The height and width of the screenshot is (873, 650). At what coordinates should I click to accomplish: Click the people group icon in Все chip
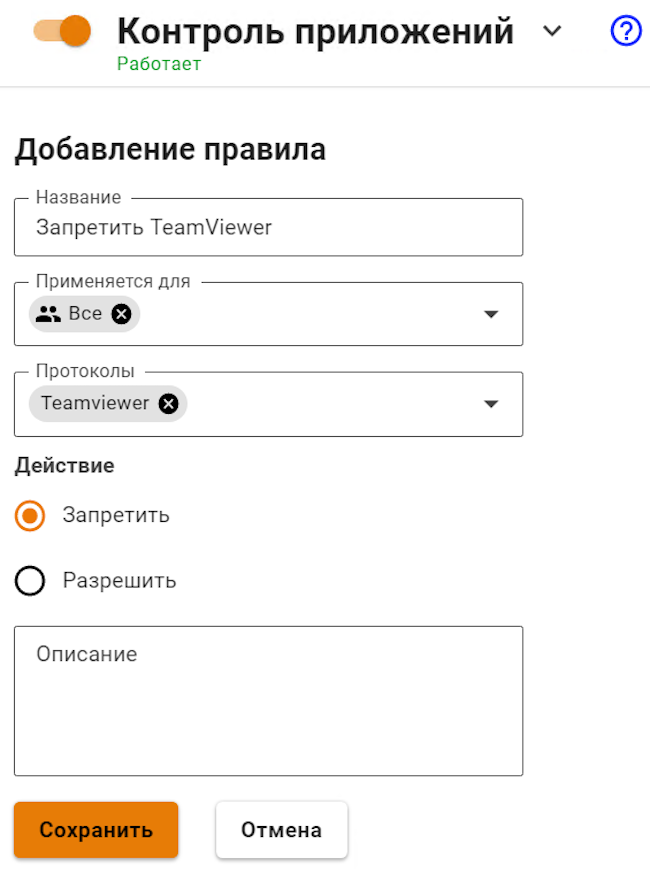point(48,314)
